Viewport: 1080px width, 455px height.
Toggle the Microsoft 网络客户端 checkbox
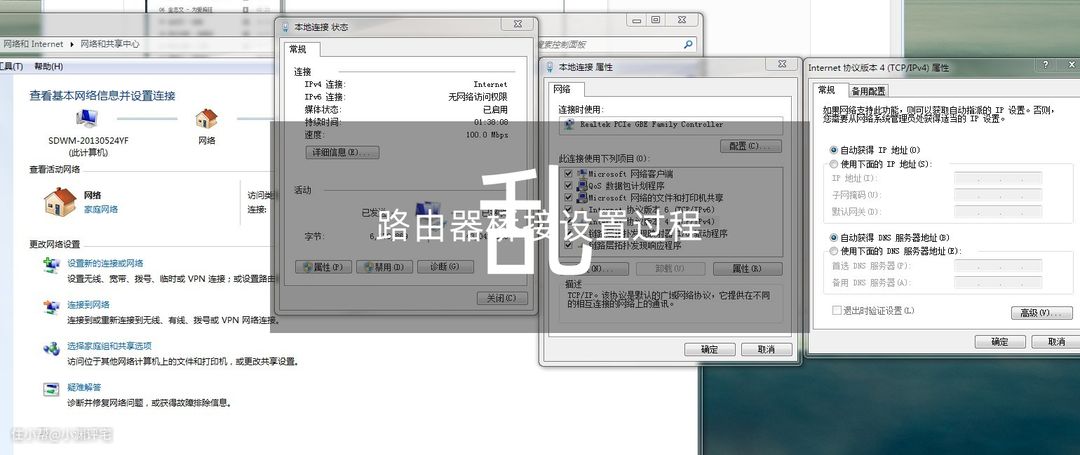(x=569, y=174)
